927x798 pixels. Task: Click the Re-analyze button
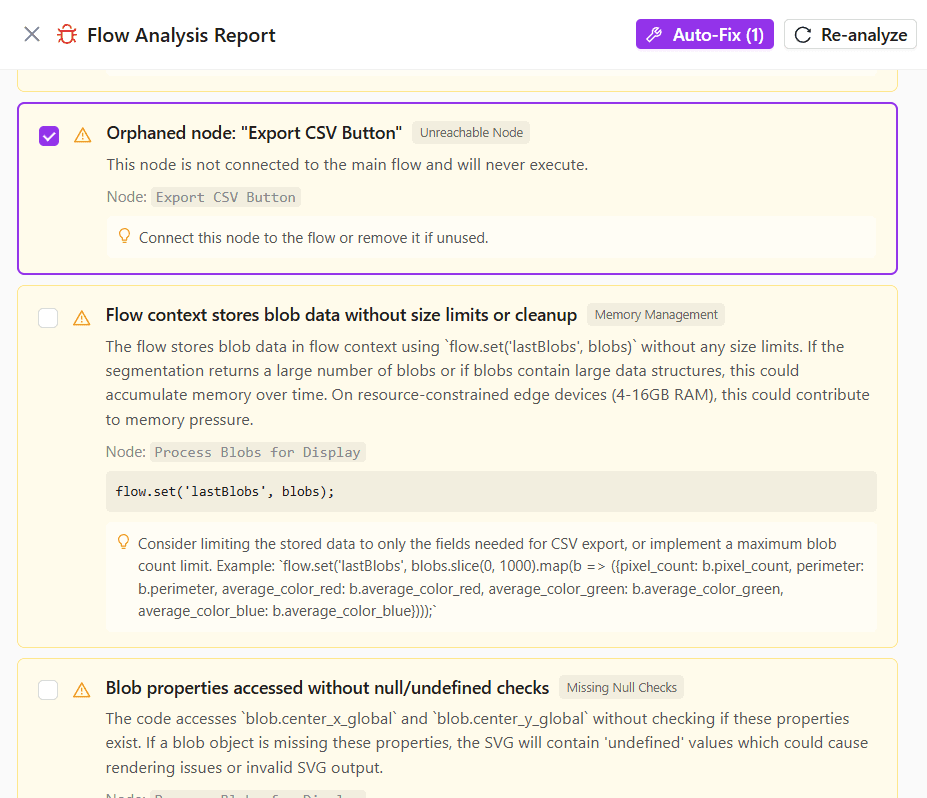pos(850,33)
